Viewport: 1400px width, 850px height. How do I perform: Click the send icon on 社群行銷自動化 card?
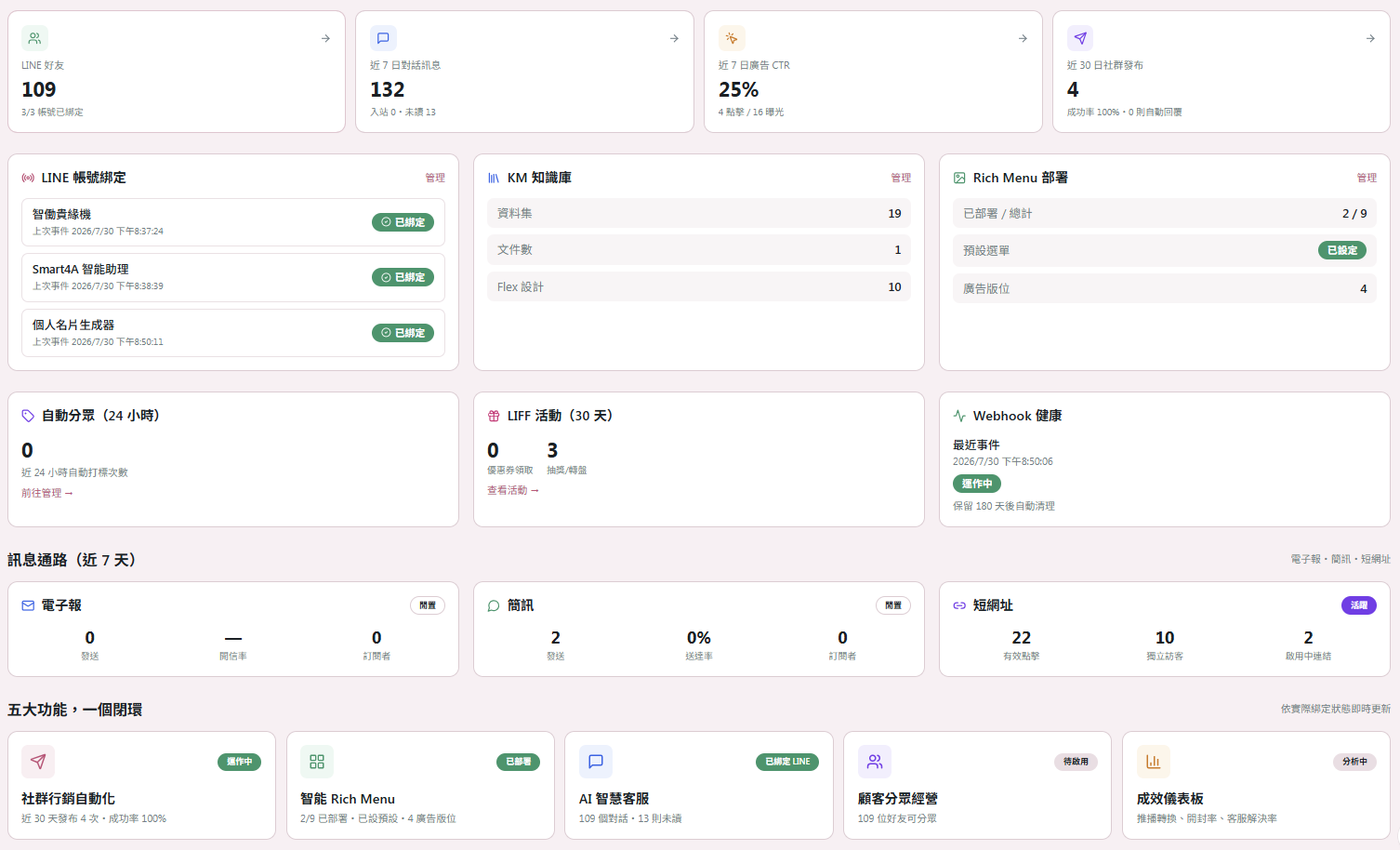pyautogui.click(x=38, y=762)
